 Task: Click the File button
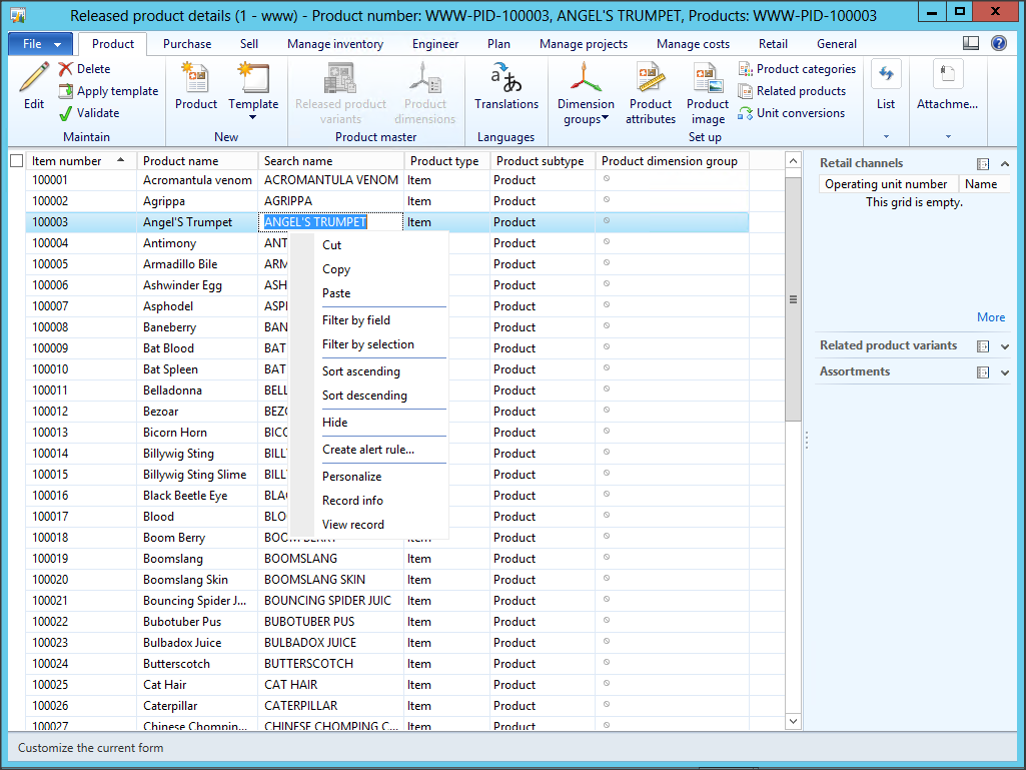pos(41,44)
